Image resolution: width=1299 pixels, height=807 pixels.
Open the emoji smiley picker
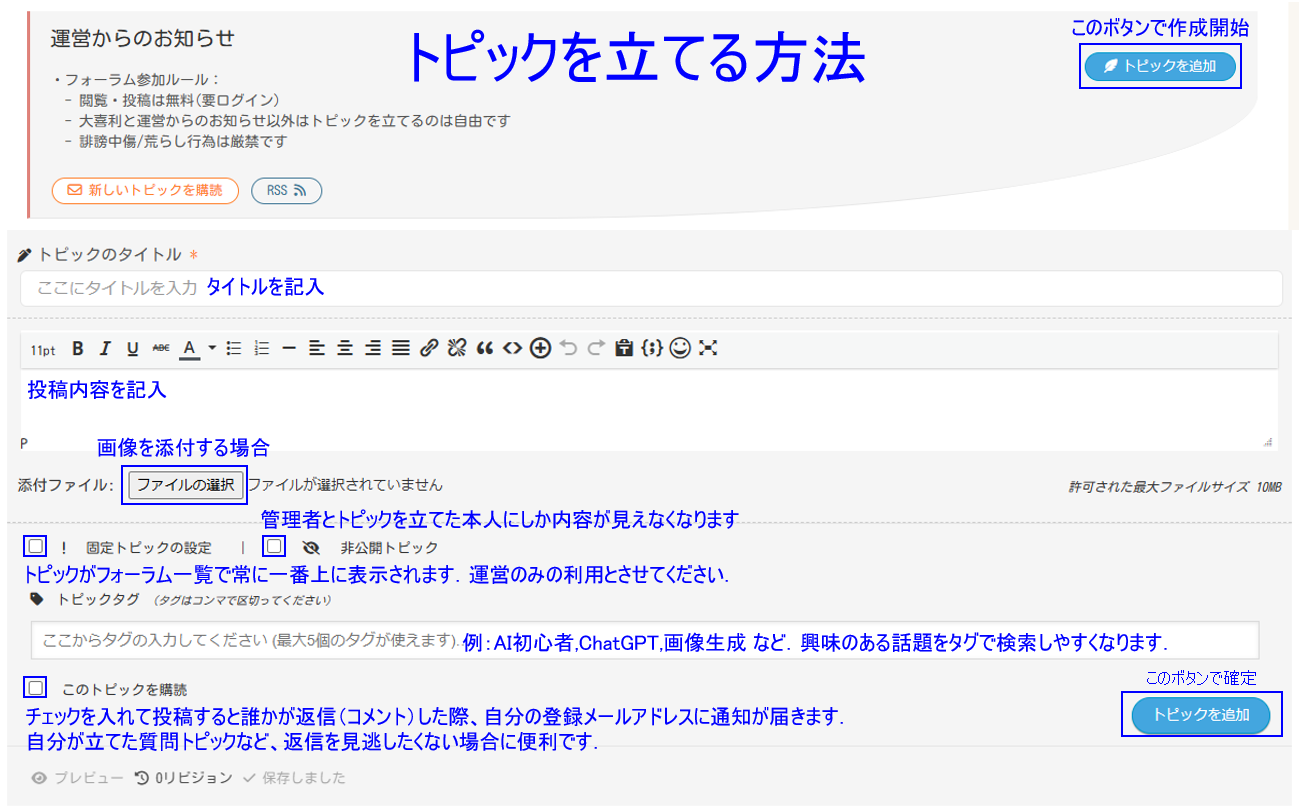click(x=680, y=348)
